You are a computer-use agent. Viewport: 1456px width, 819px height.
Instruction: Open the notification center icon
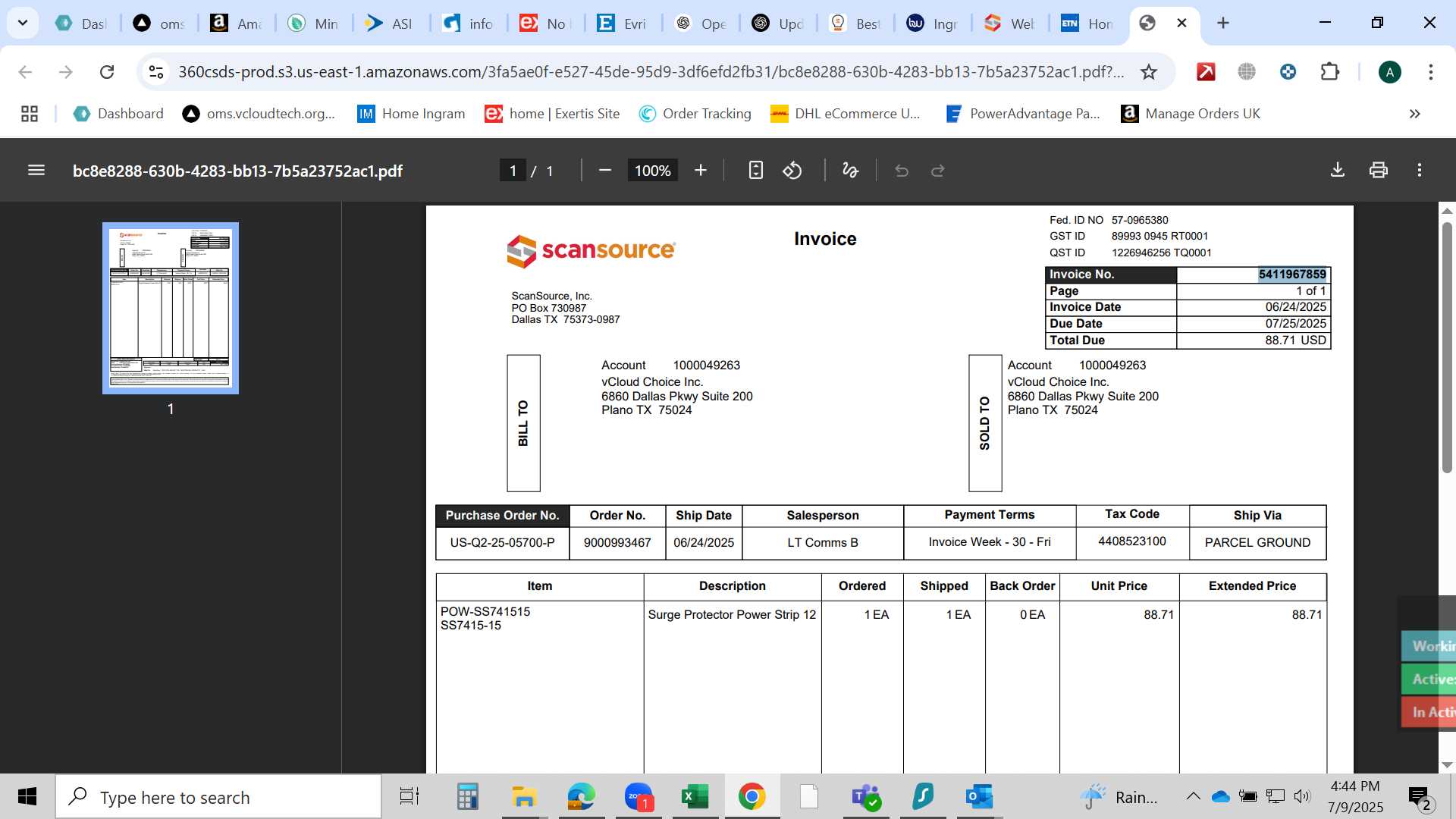pos(1420,797)
